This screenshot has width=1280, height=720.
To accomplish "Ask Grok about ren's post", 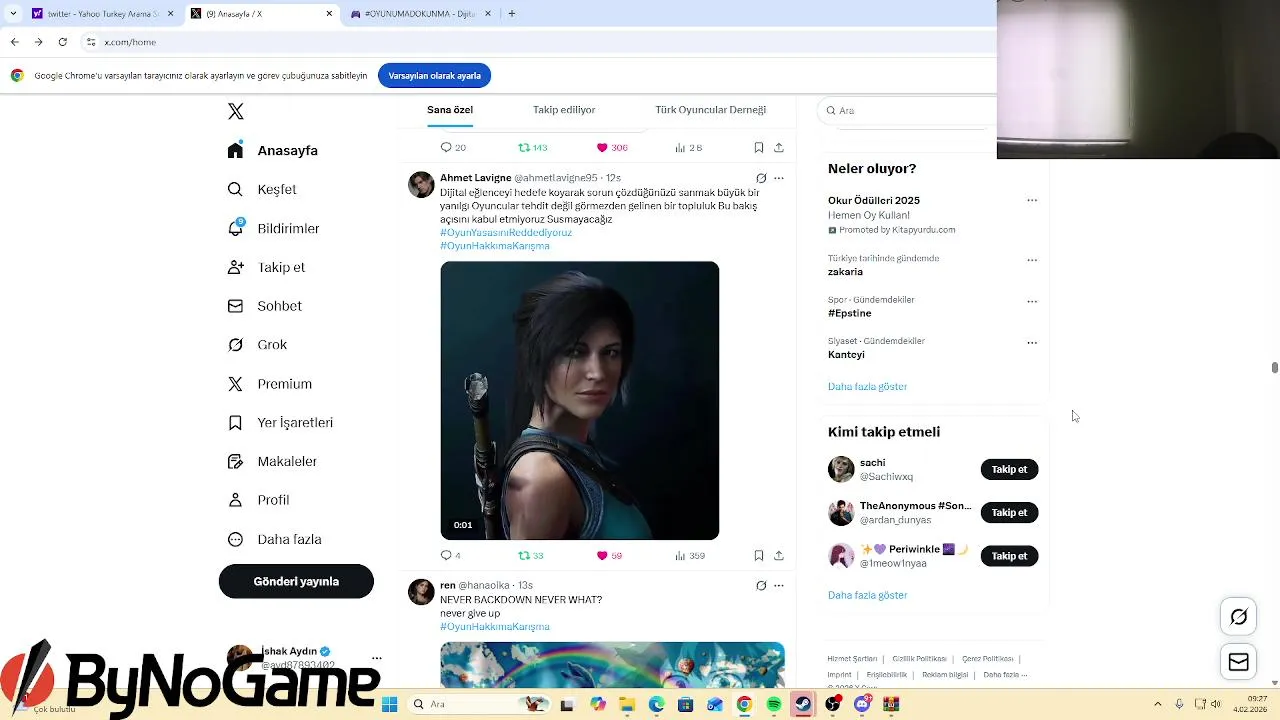I will point(761,585).
